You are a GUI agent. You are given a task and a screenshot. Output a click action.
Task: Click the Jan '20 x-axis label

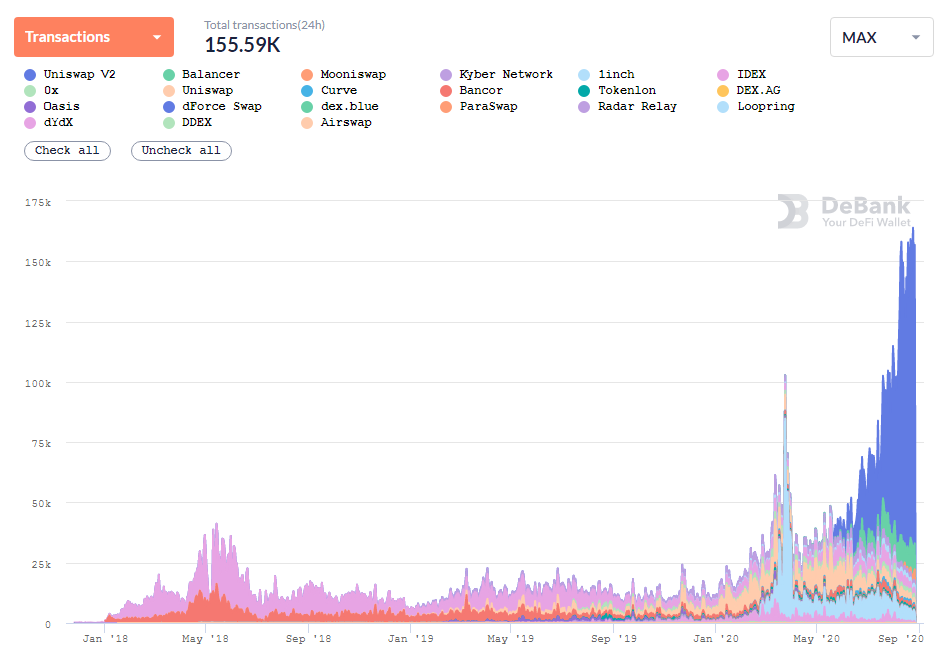click(x=716, y=639)
